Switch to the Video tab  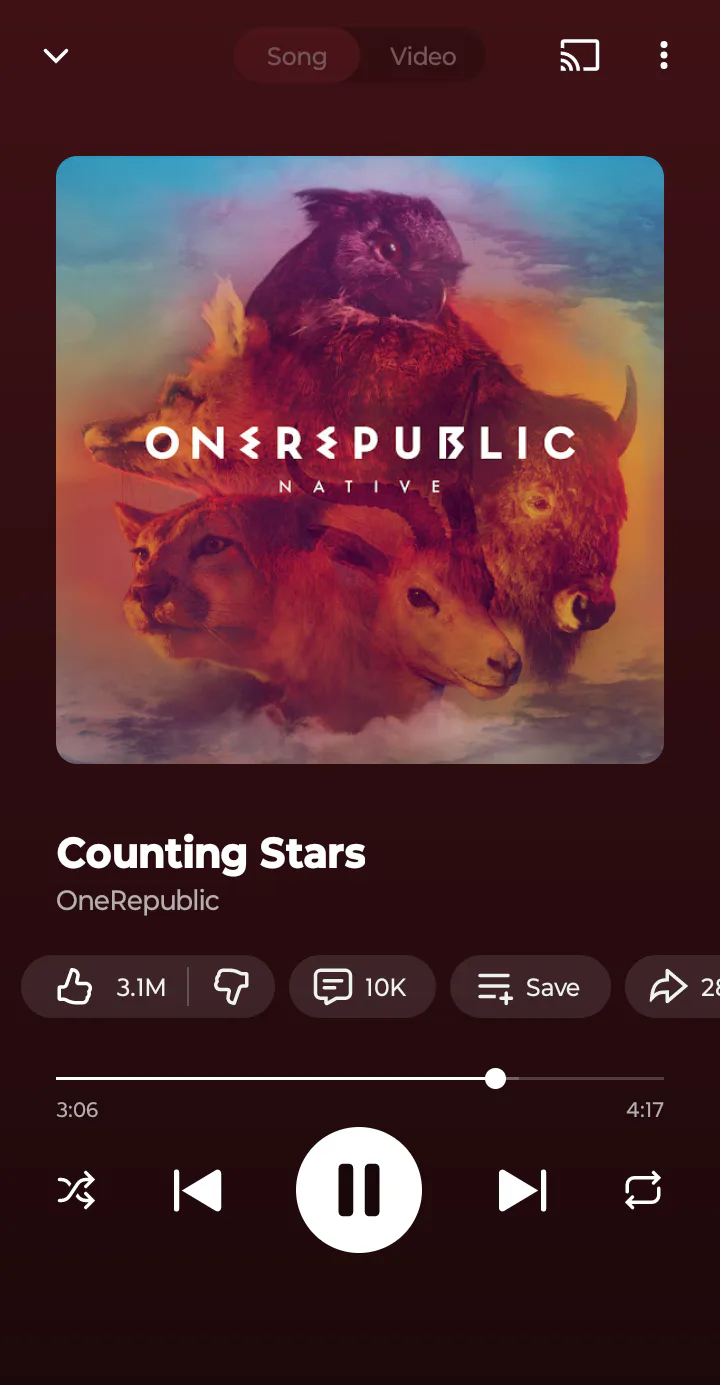[x=423, y=56]
